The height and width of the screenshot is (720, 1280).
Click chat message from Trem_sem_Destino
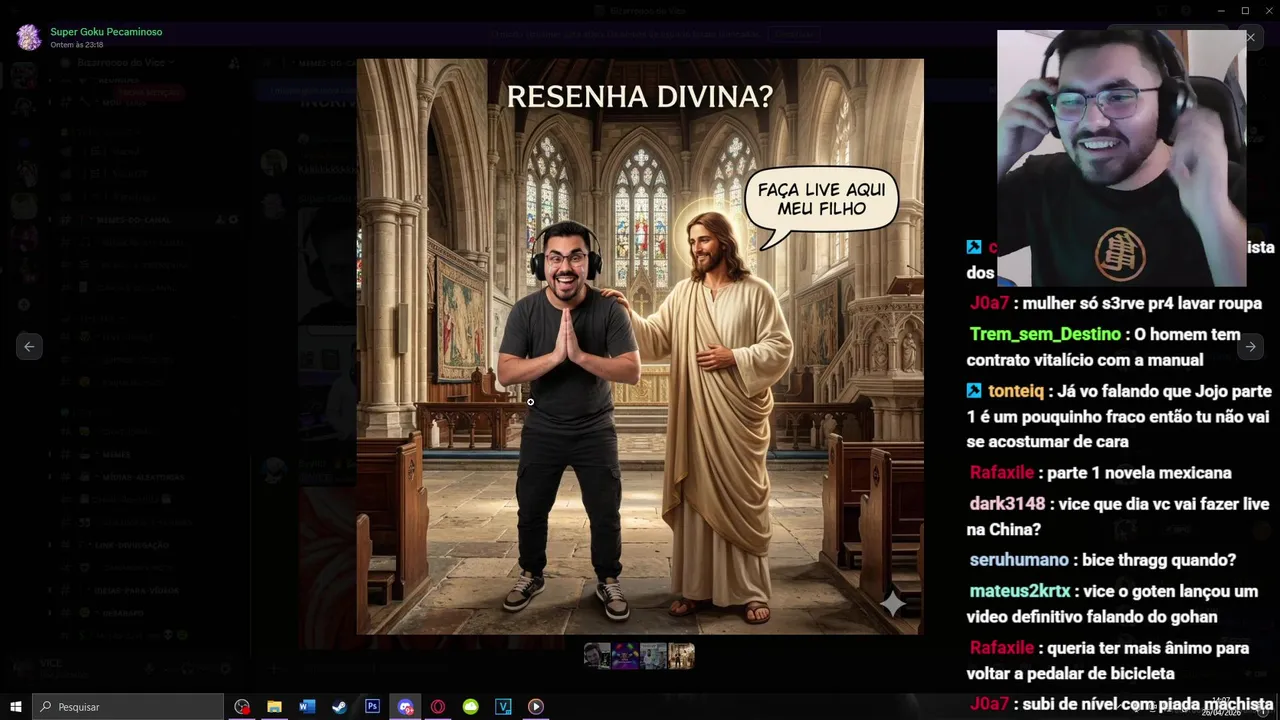(x=1104, y=347)
